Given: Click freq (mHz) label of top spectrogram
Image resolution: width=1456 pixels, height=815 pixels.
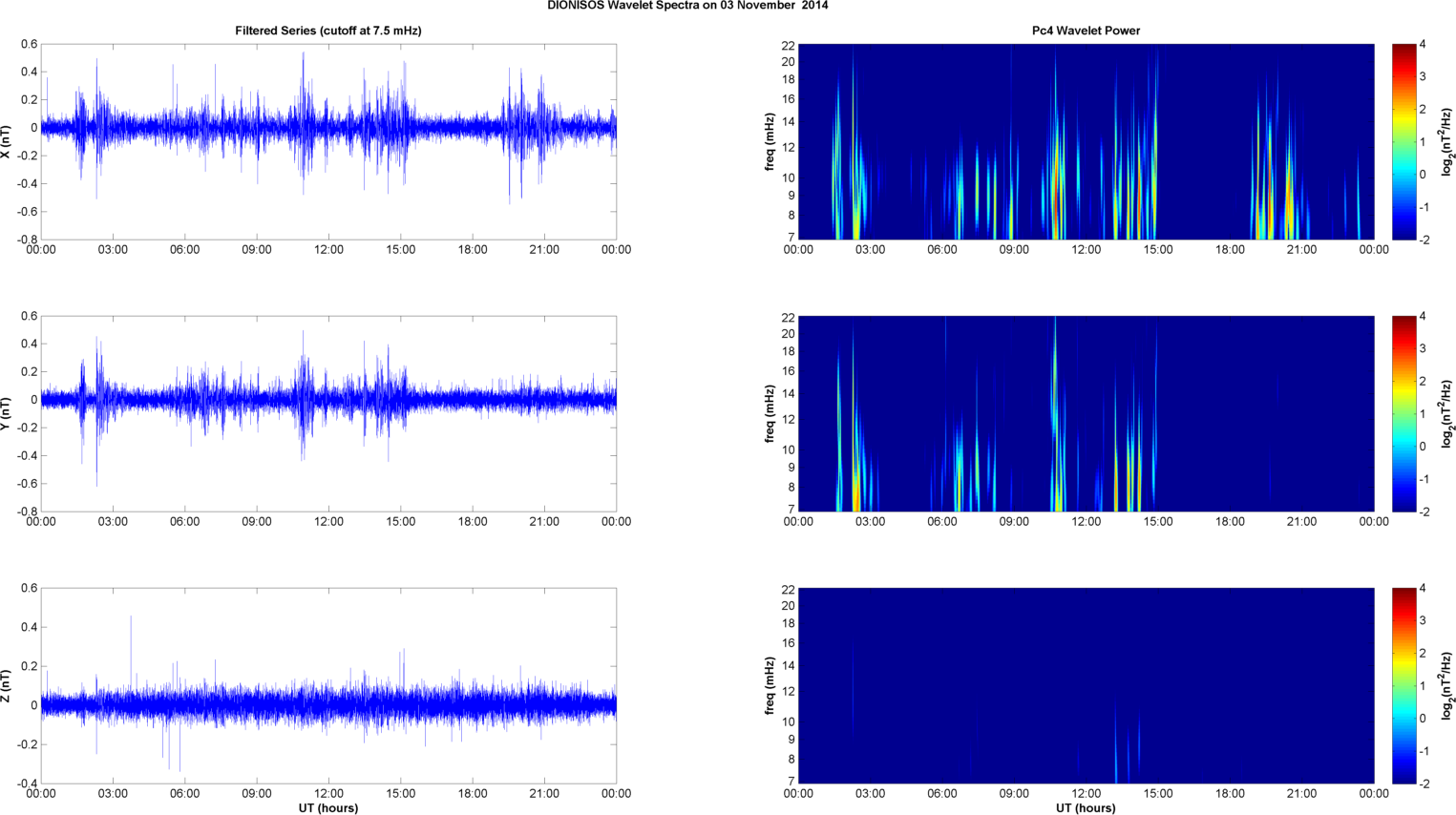Looking at the screenshot, I should tap(770, 142).
